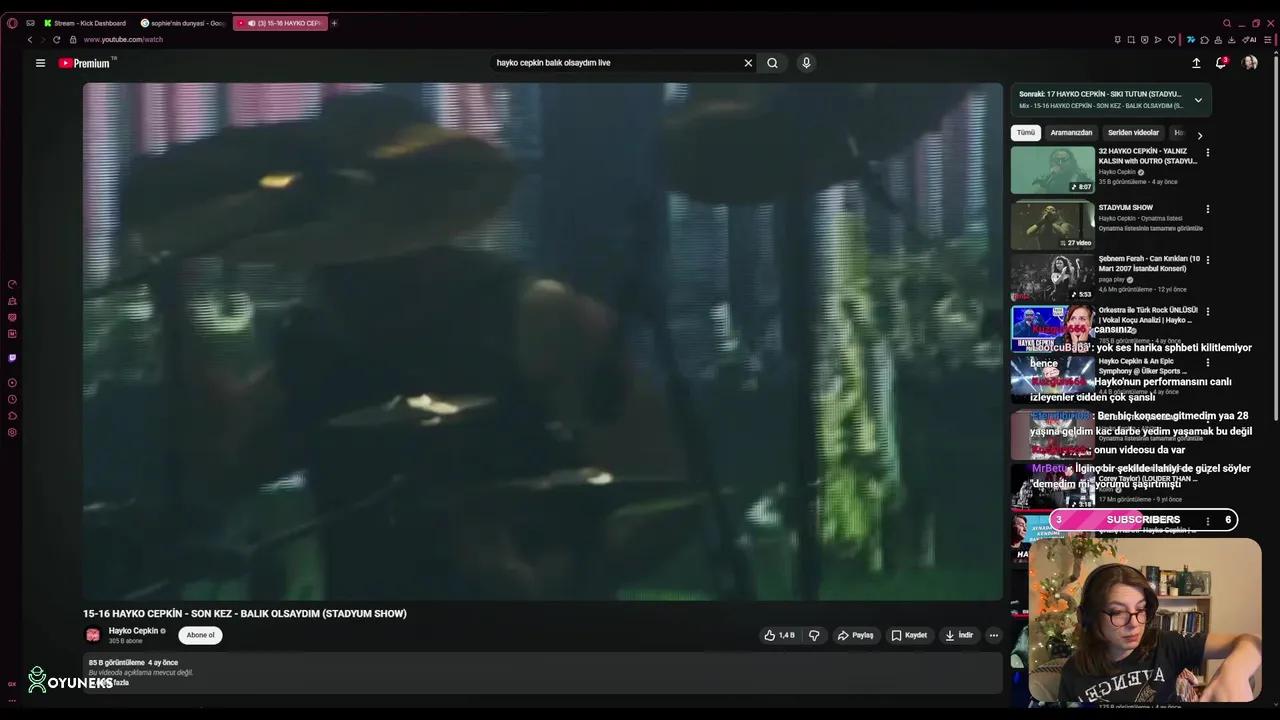Open browser tab search magnifier

[x=1227, y=23]
